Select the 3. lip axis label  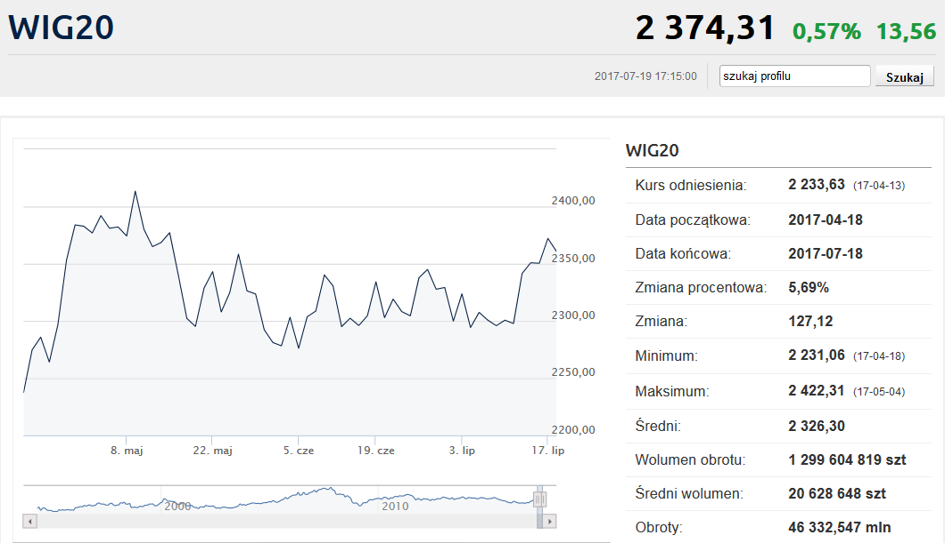pos(462,450)
